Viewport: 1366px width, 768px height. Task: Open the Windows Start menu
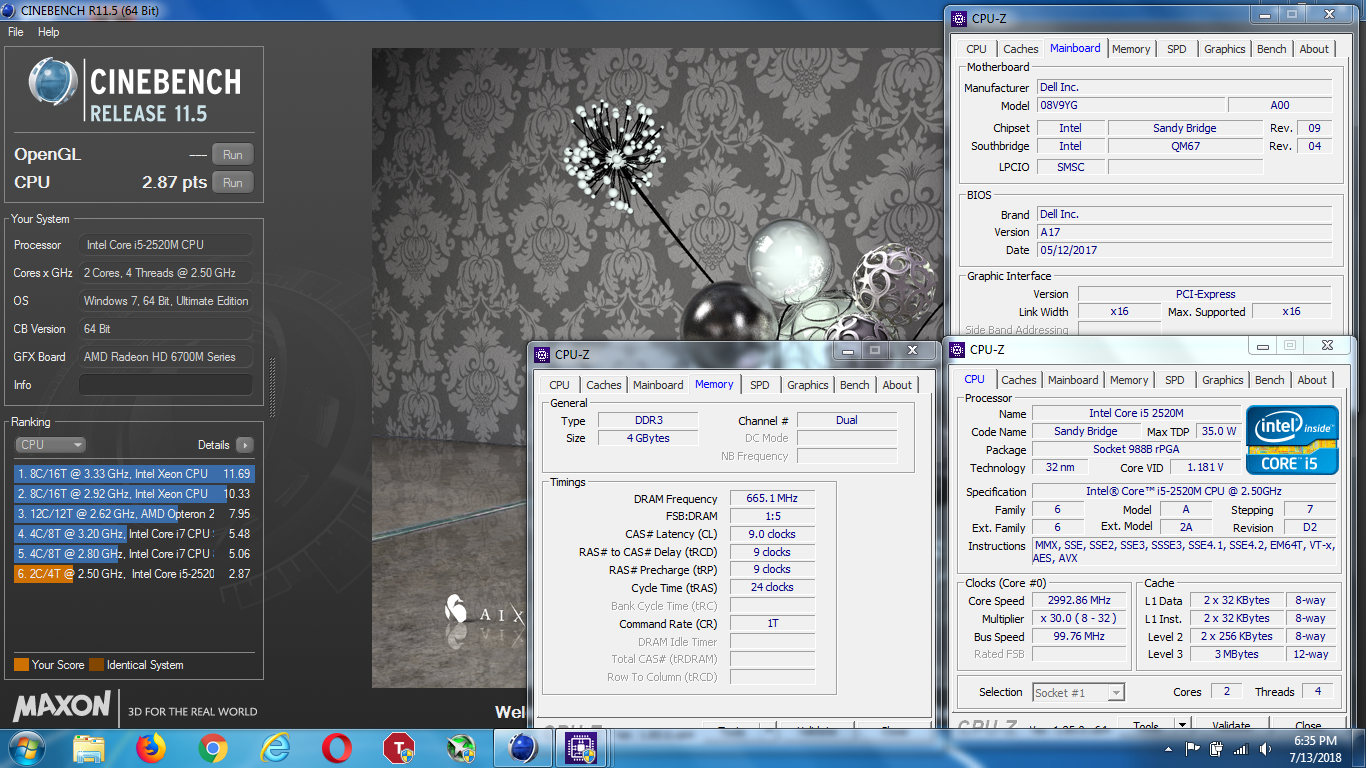pos(25,747)
